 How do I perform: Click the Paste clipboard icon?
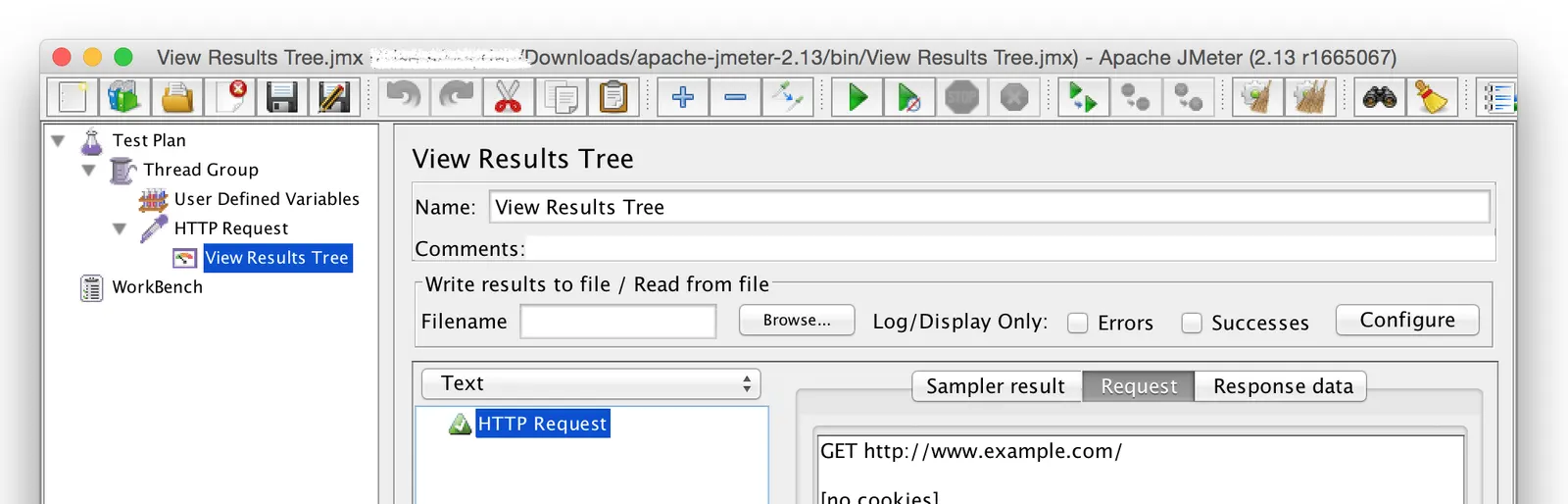(x=613, y=97)
